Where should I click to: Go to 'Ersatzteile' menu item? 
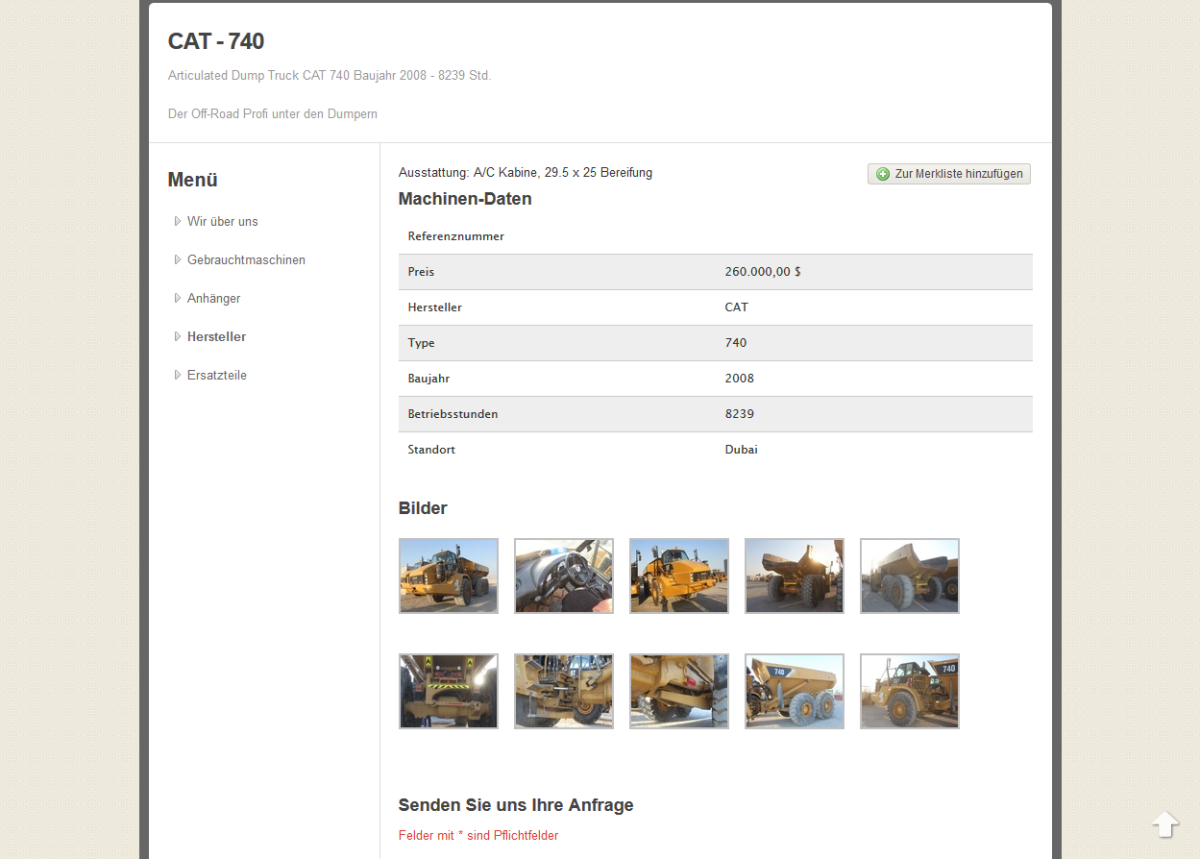tap(217, 375)
